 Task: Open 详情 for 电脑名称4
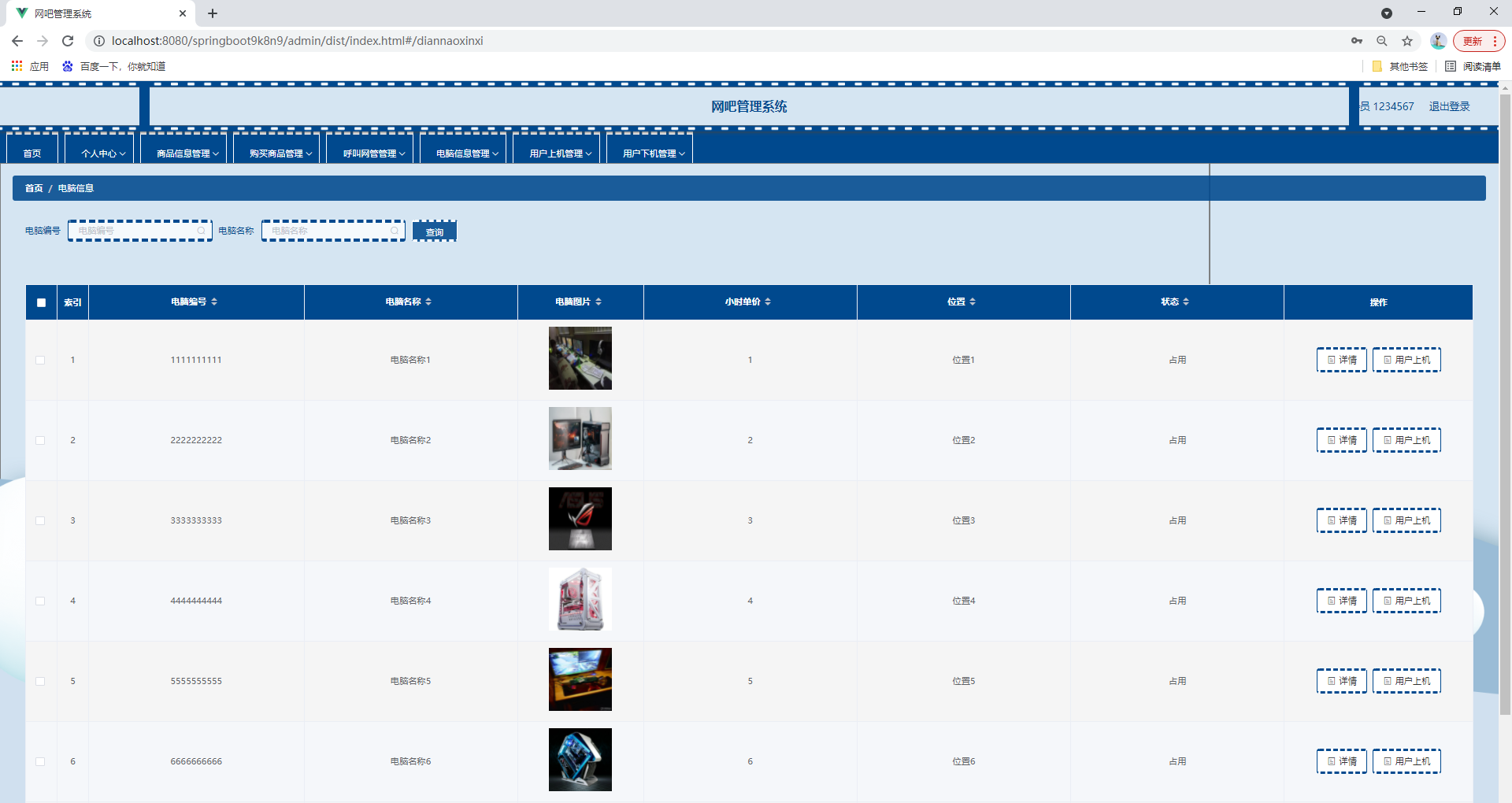tap(1342, 601)
